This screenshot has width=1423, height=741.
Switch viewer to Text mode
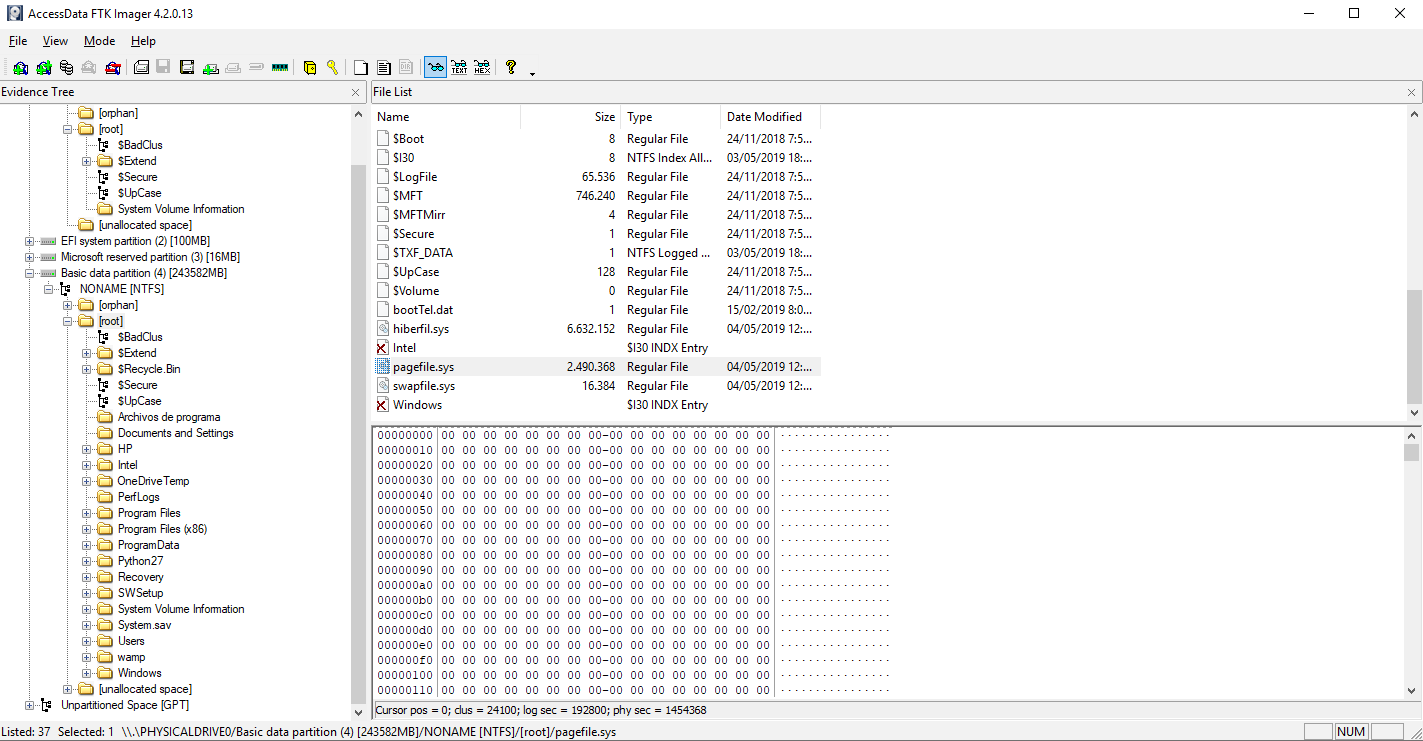tap(458, 67)
